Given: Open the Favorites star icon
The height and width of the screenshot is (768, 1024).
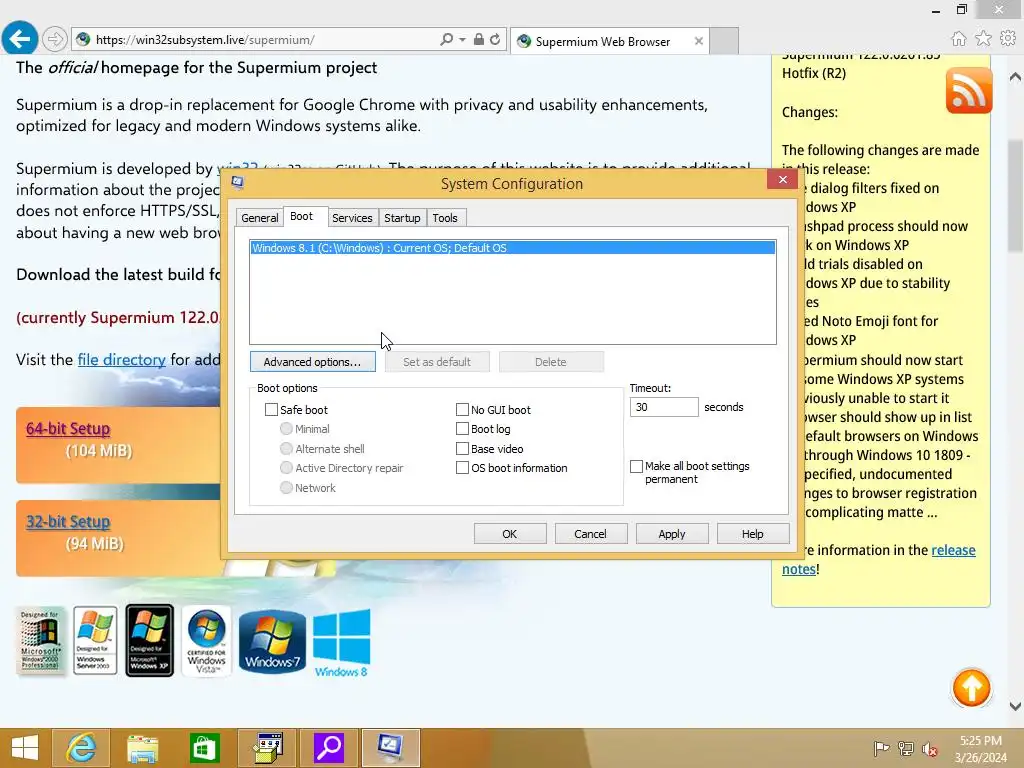Looking at the screenshot, I should [983, 39].
